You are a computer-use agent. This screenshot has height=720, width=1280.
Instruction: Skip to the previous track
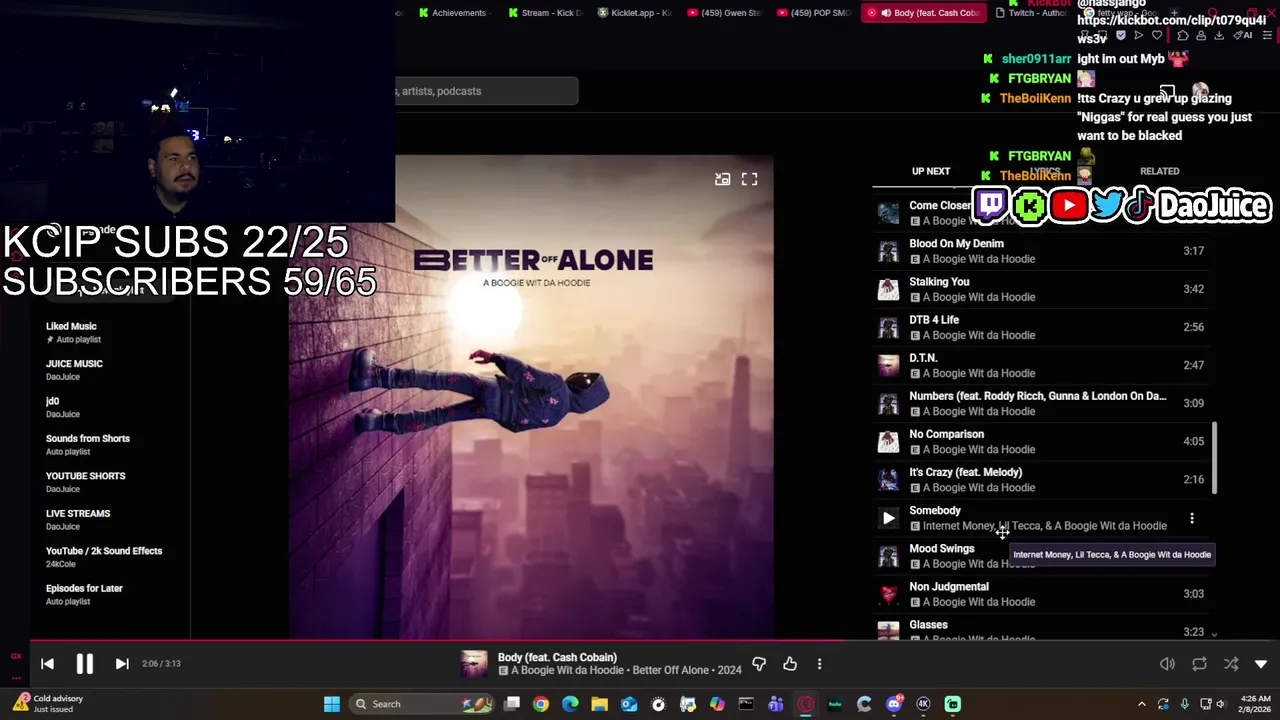(x=47, y=663)
